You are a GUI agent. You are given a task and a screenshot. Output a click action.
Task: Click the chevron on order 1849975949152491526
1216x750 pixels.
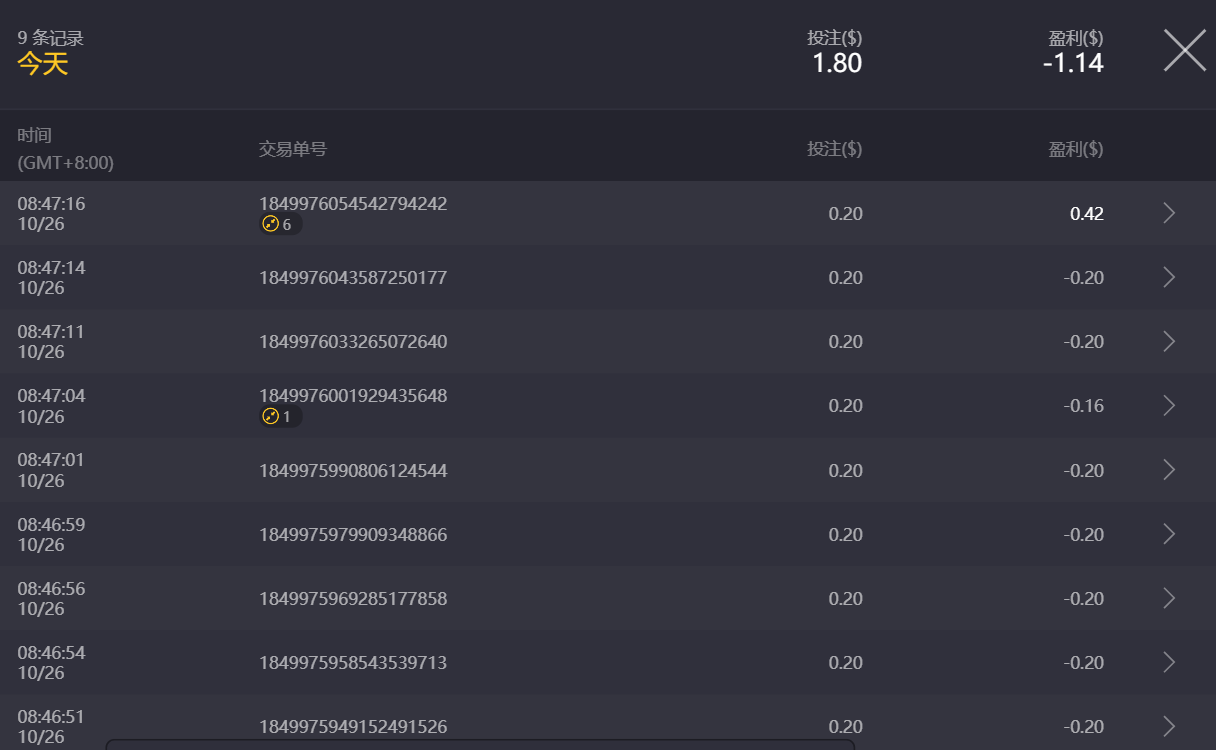[x=1169, y=726]
